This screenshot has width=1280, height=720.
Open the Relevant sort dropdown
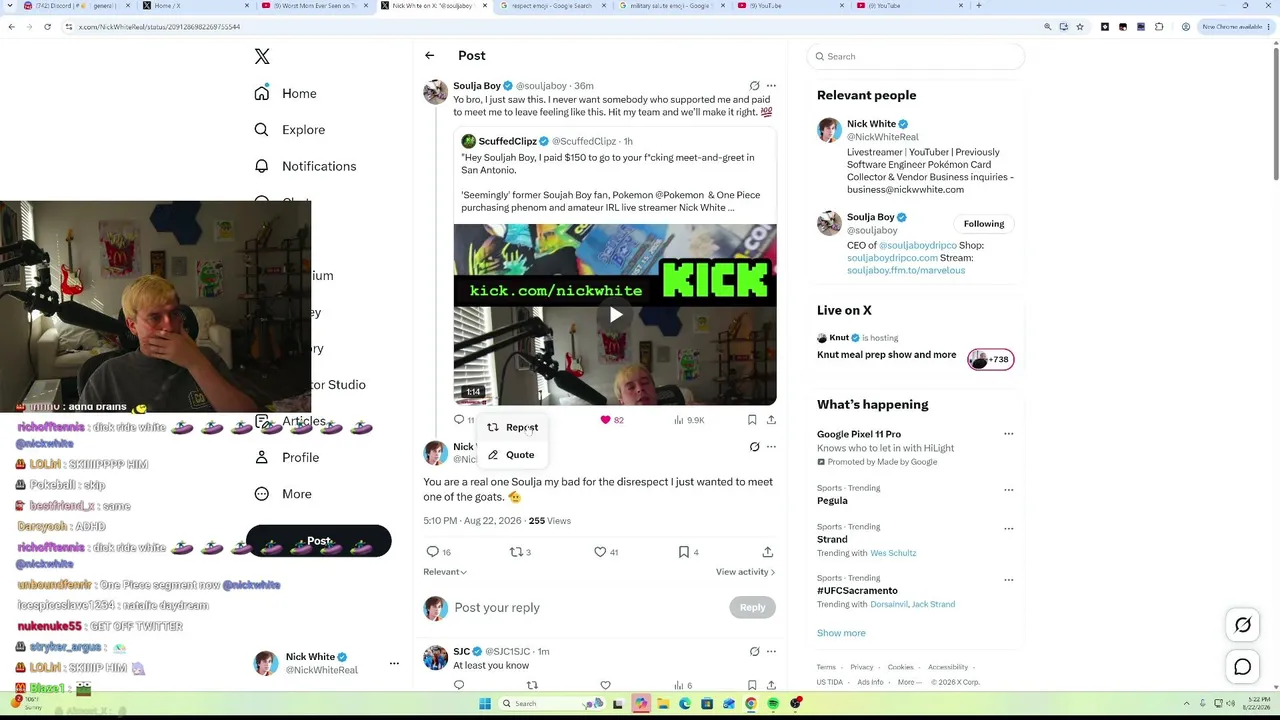[445, 572]
